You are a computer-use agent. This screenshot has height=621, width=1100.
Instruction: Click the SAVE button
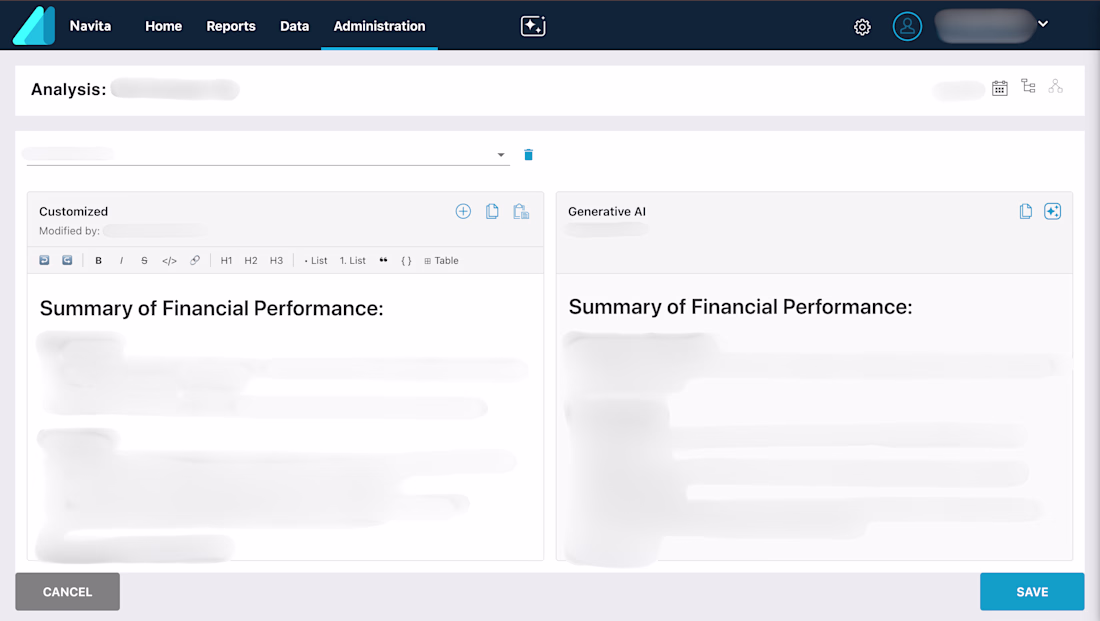click(1032, 592)
